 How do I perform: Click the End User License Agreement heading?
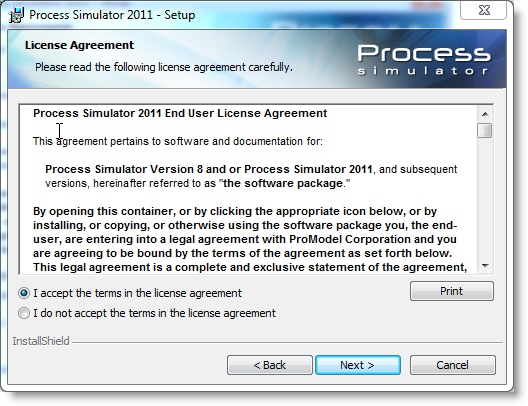click(180, 113)
